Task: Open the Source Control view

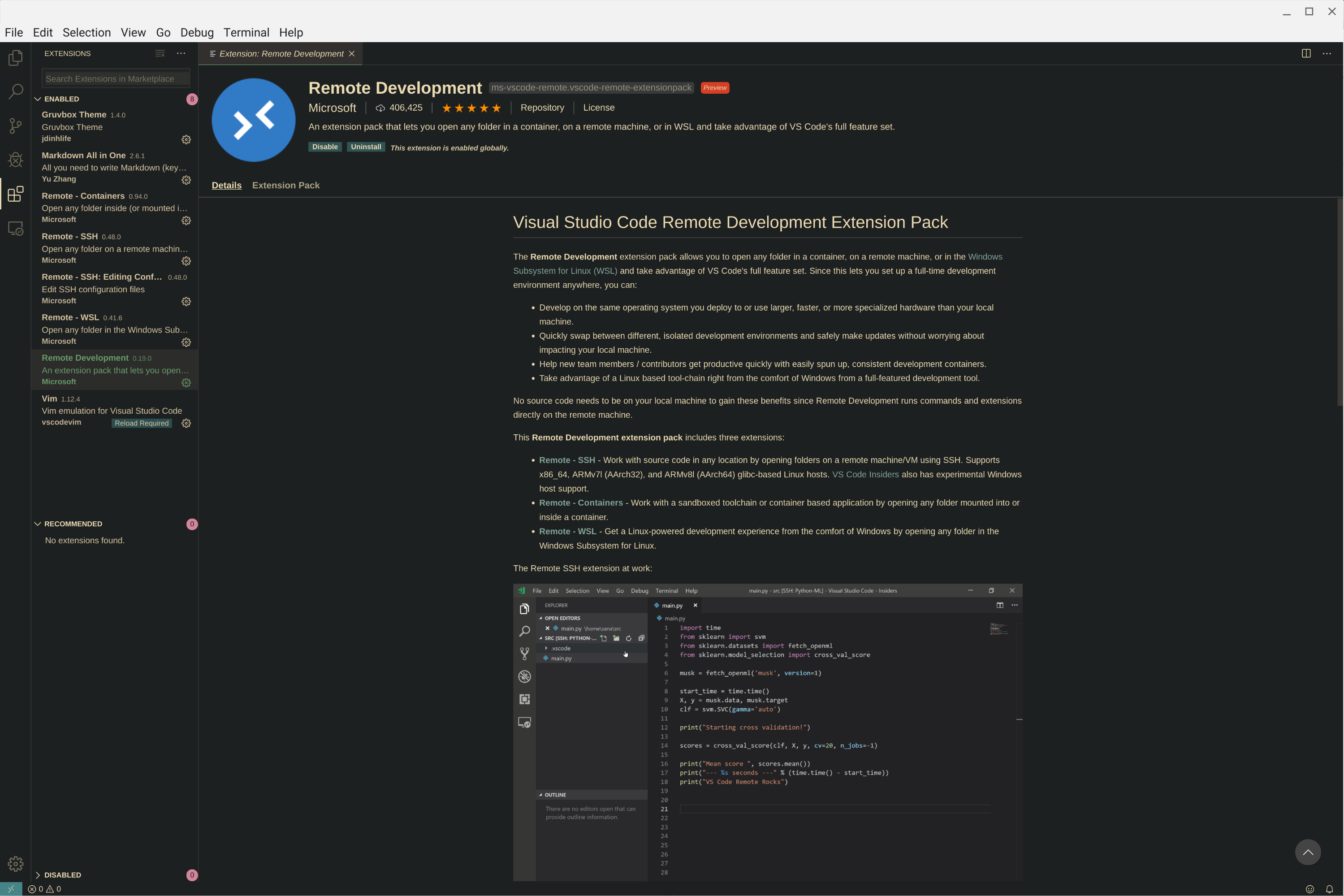Action: click(x=15, y=126)
